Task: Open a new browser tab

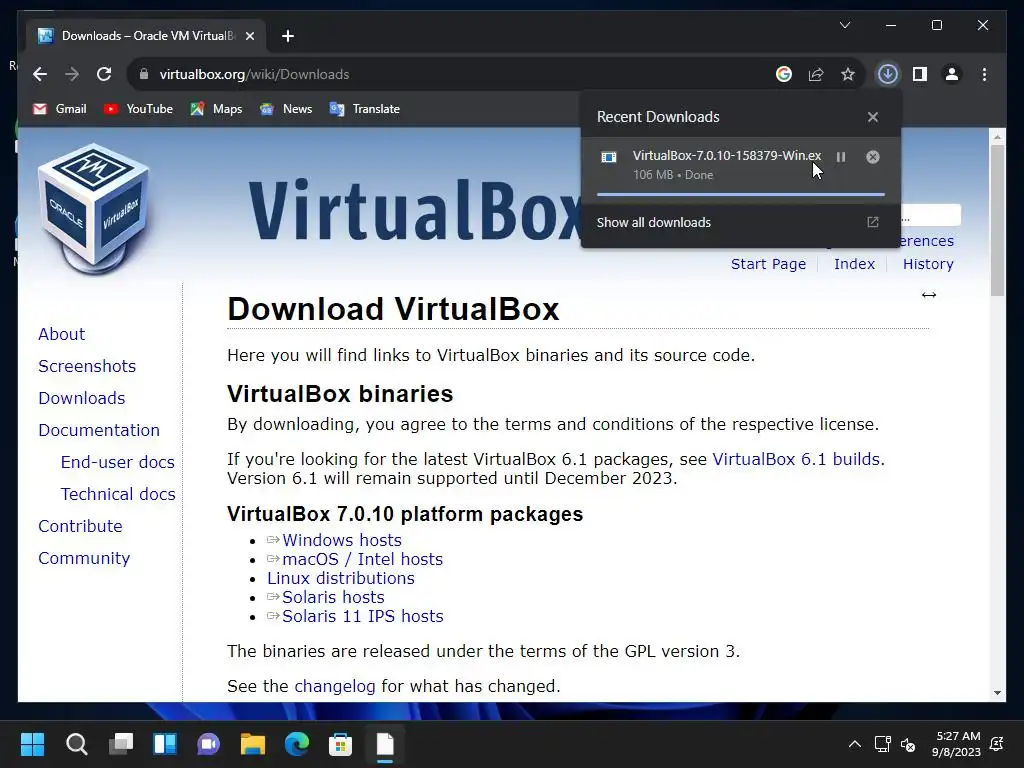Action: coord(288,36)
